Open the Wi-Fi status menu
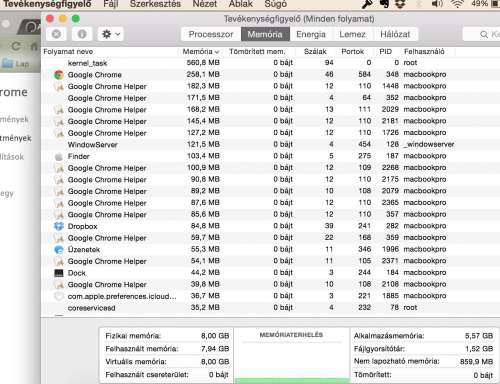Screen dimensions: 500x384 click(457, 4)
